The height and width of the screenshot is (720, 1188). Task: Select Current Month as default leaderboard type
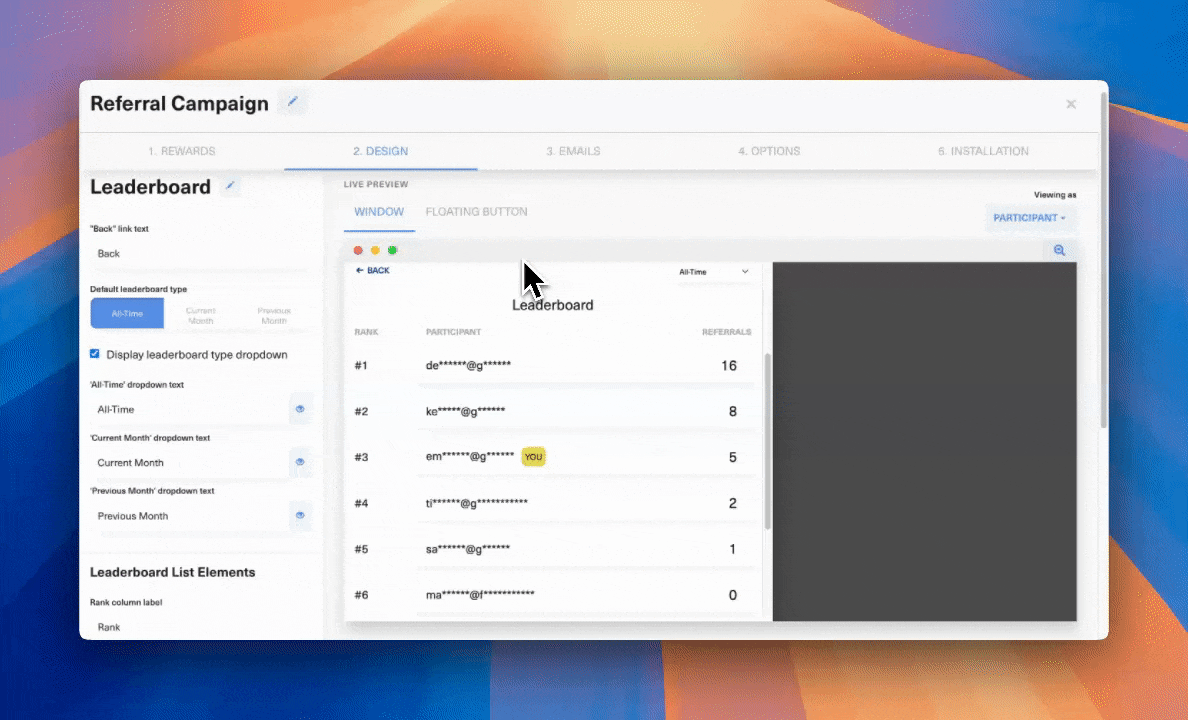point(200,314)
